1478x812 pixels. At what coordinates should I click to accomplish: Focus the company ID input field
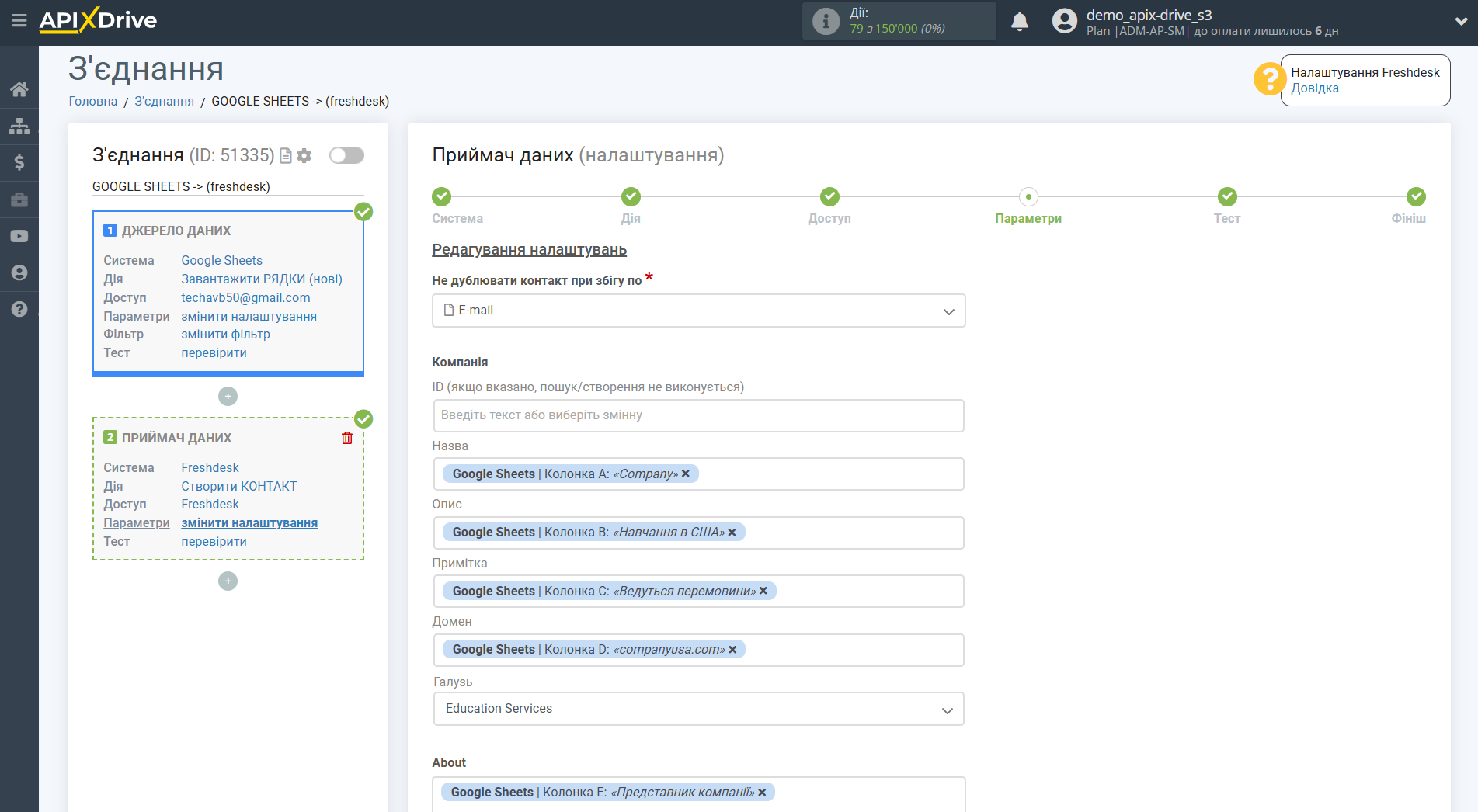698,415
